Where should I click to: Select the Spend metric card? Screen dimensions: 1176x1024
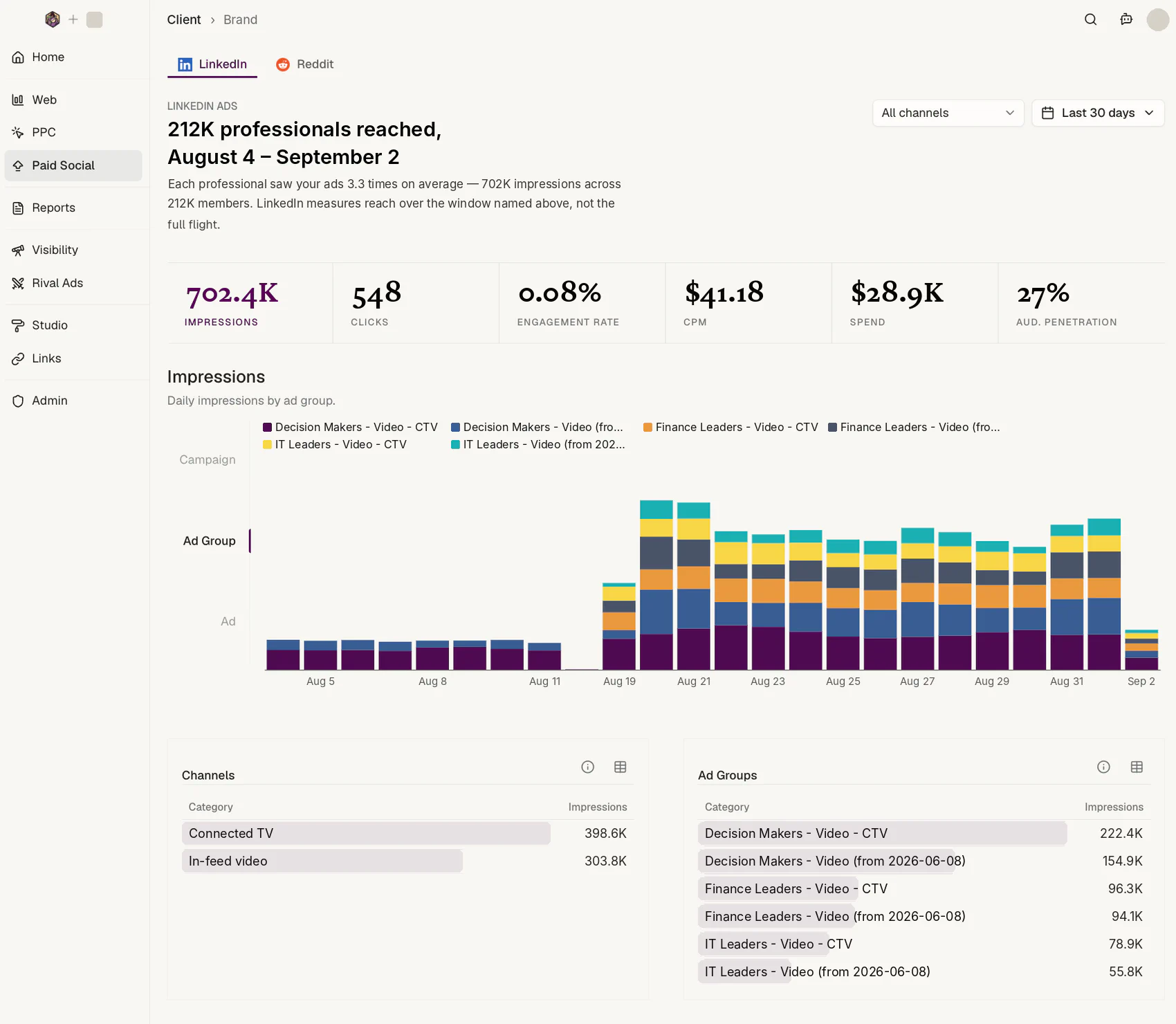pyautogui.click(x=915, y=303)
